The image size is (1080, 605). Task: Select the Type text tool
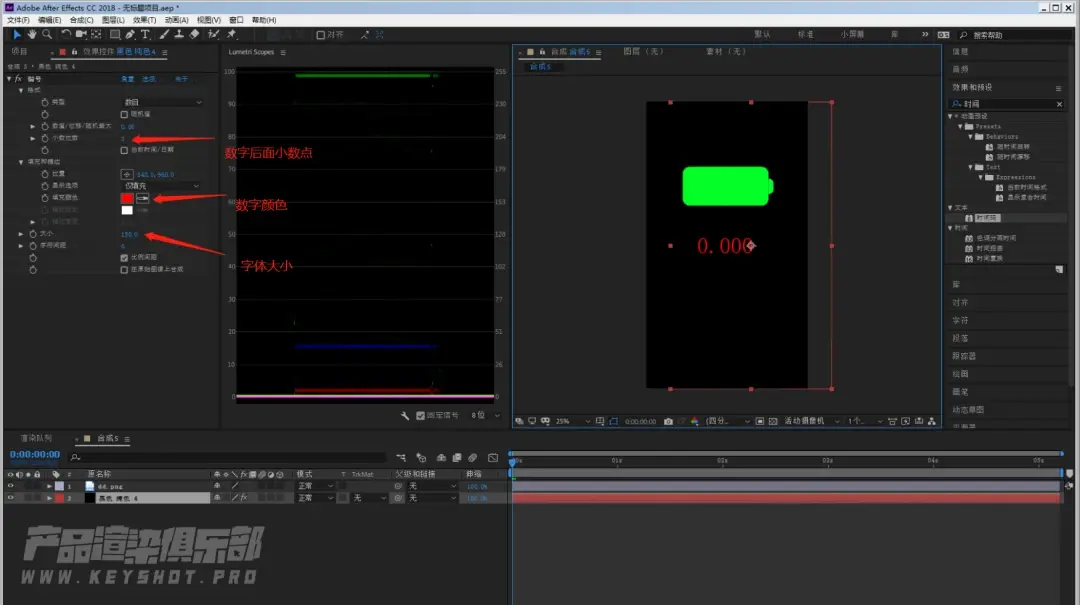coord(145,34)
